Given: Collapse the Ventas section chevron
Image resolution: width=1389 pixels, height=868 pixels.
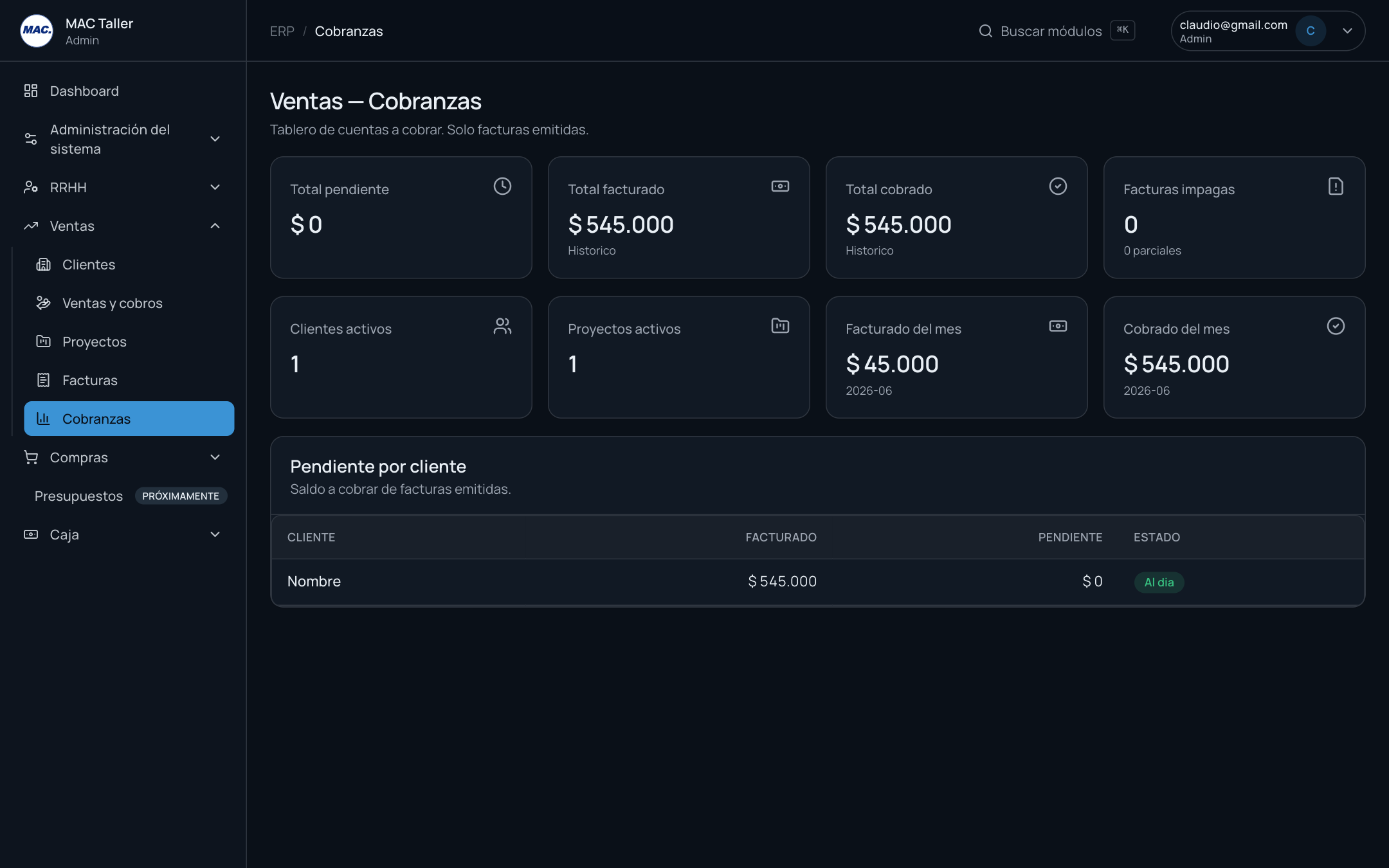Looking at the screenshot, I should pyautogui.click(x=215, y=226).
